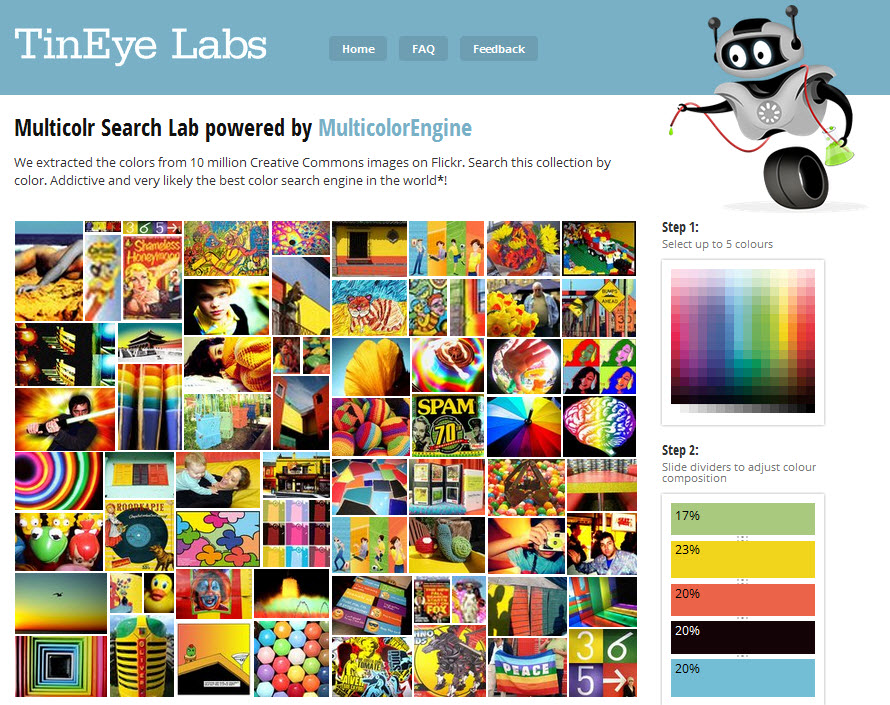The height and width of the screenshot is (705, 890).
Task: Select the yellow 23% color bar
Action: click(x=743, y=560)
